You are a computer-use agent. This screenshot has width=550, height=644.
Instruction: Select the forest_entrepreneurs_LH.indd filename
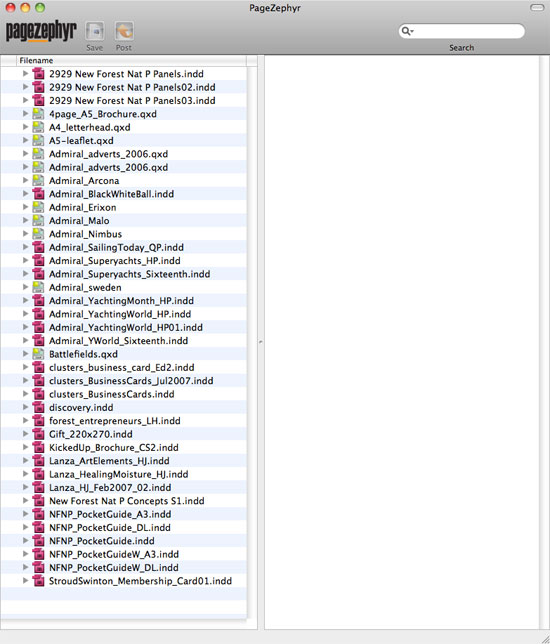(115, 421)
